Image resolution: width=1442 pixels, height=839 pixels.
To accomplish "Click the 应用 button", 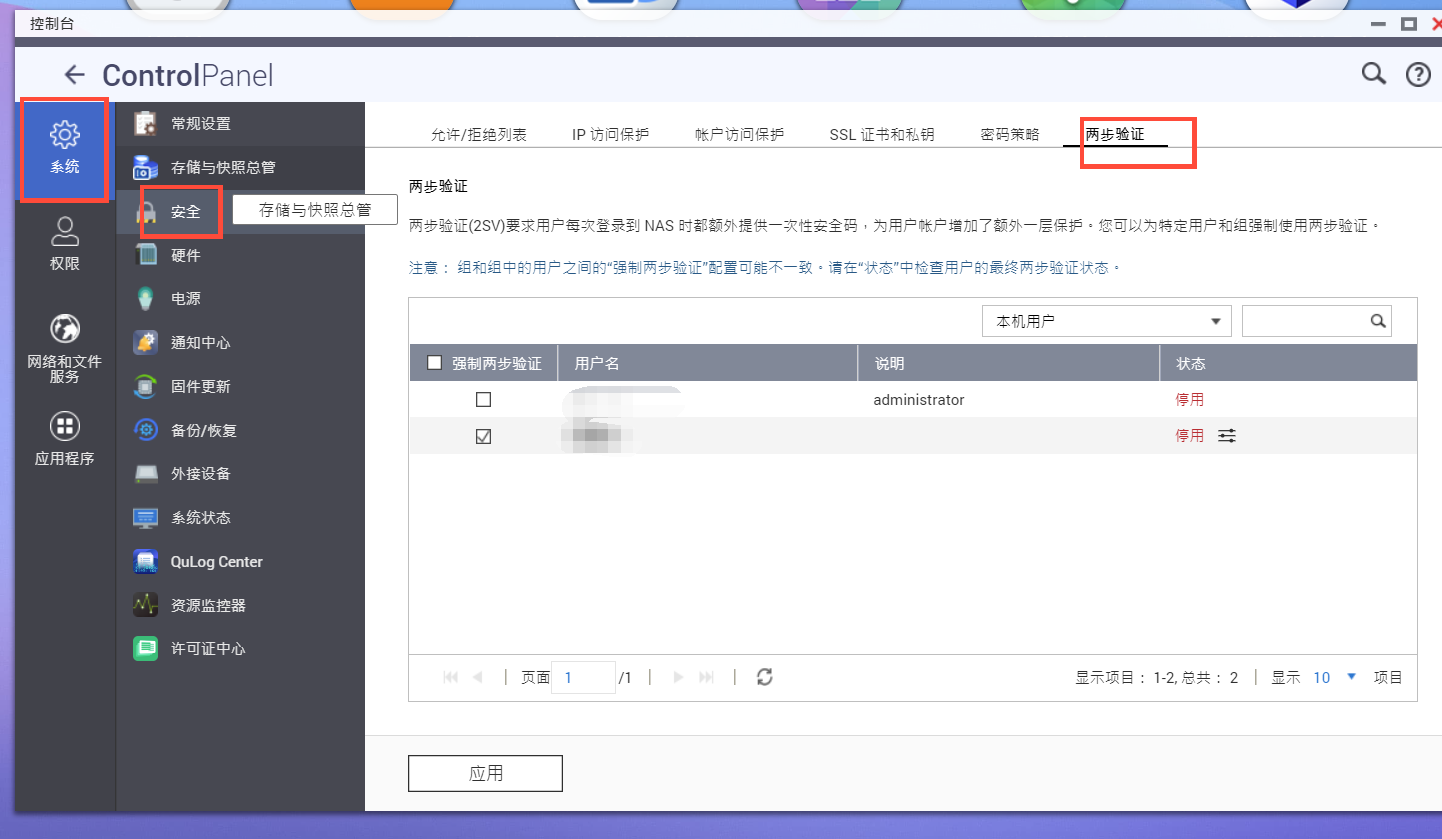I will coord(485,773).
